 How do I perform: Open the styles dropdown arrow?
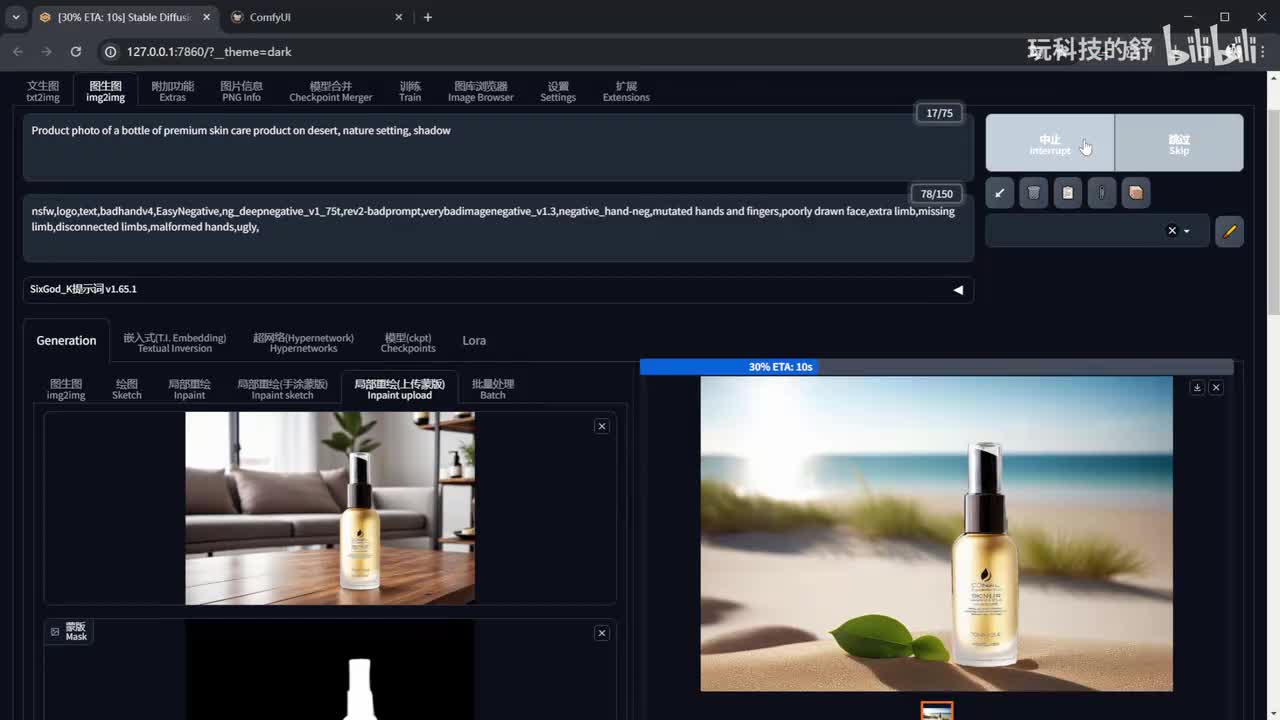(x=1187, y=231)
